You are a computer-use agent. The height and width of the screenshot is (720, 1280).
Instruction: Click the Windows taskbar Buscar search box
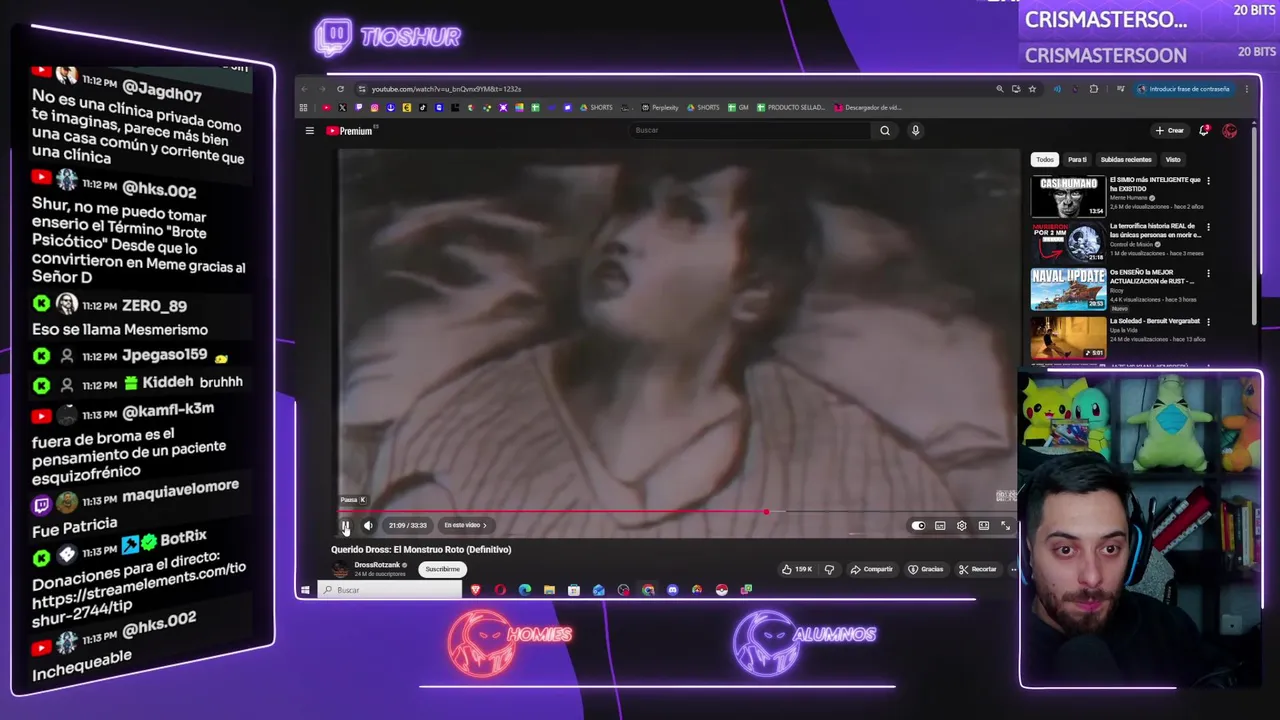coord(390,590)
